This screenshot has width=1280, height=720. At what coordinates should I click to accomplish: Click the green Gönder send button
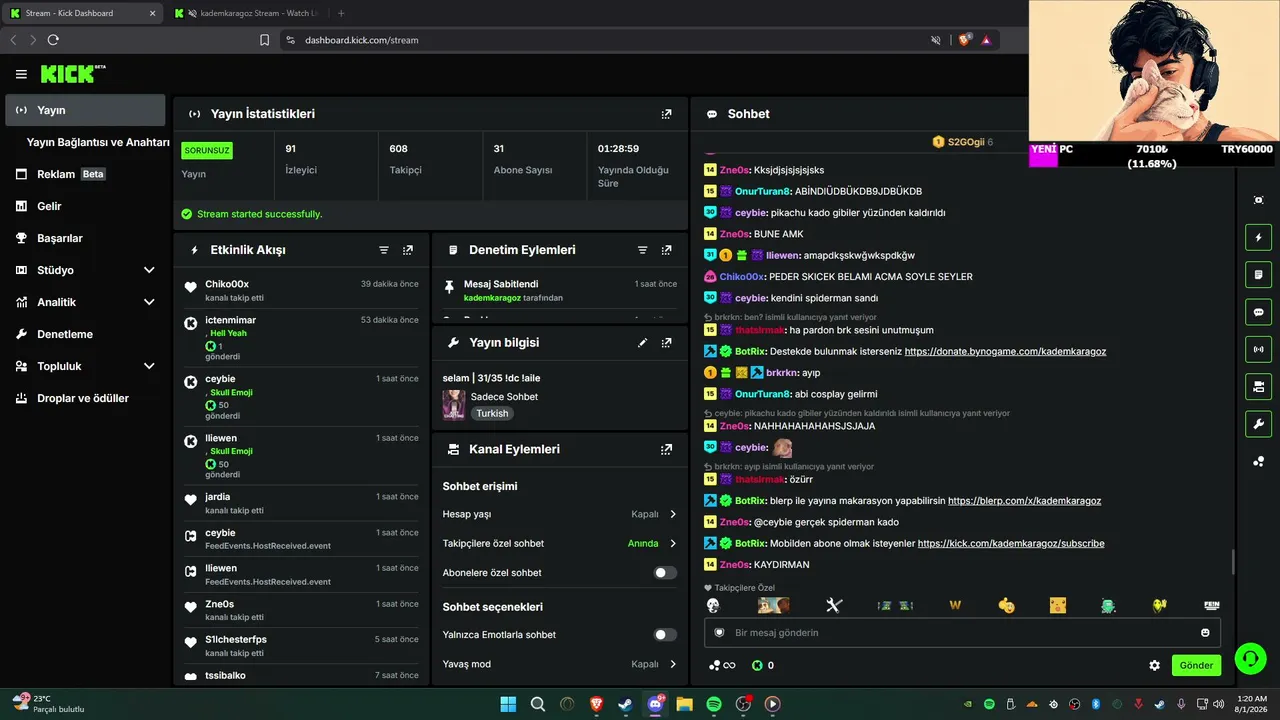point(1196,665)
